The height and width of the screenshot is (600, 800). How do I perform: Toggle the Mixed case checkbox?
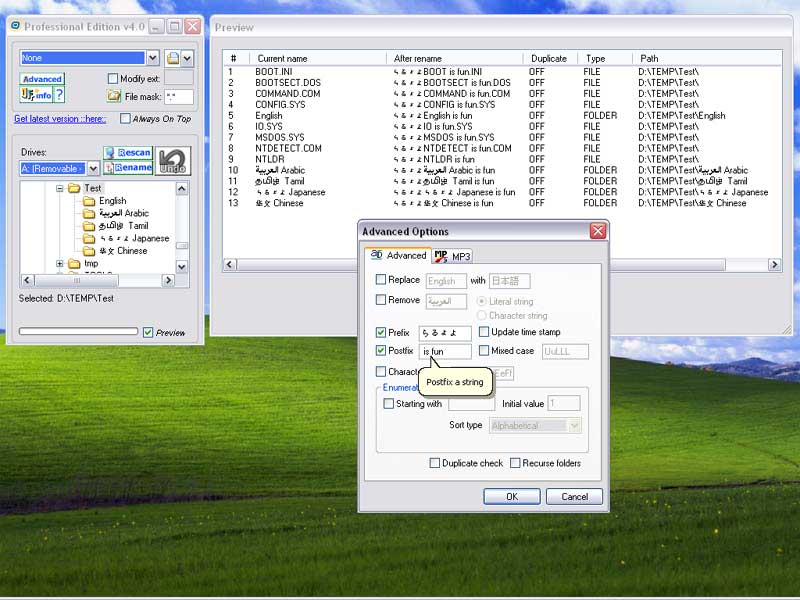click(x=484, y=351)
